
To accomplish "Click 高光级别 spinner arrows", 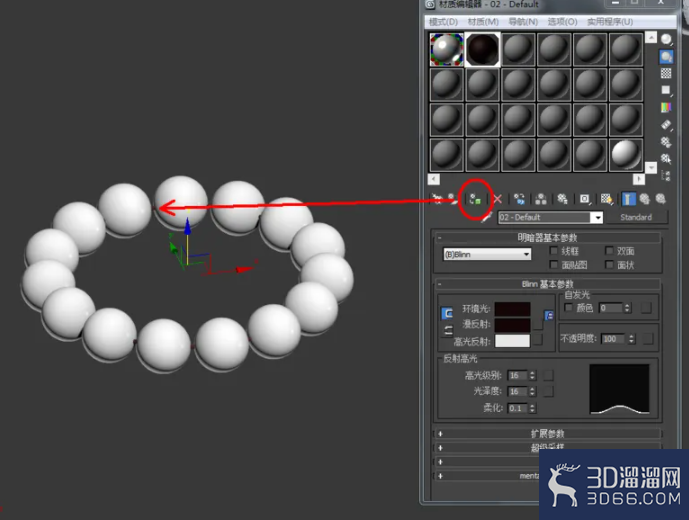I will point(533,375).
